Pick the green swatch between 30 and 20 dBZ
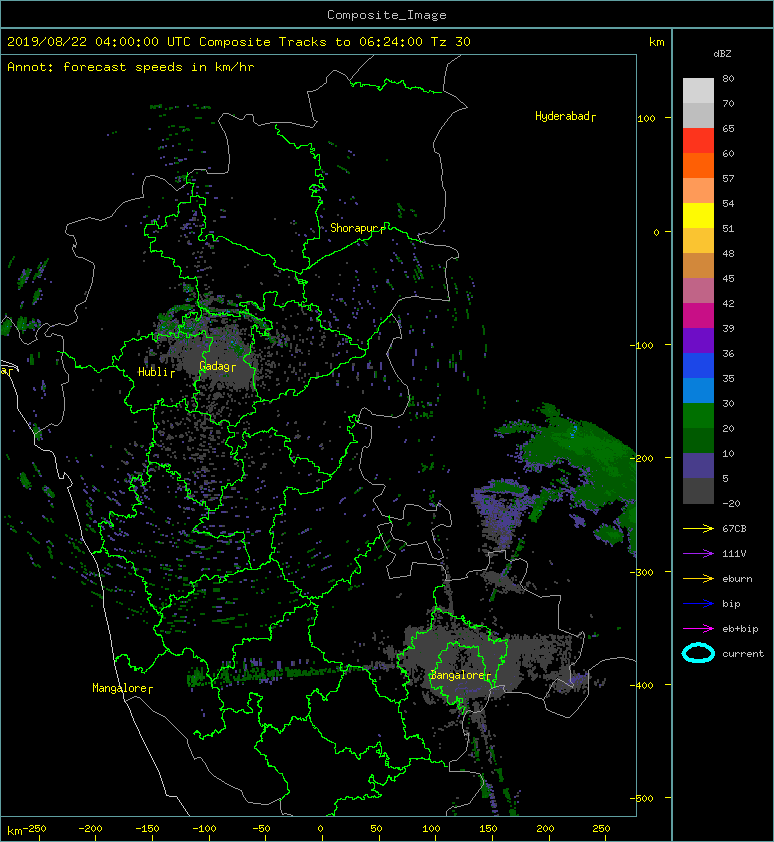774x842 pixels. pos(698,415)
